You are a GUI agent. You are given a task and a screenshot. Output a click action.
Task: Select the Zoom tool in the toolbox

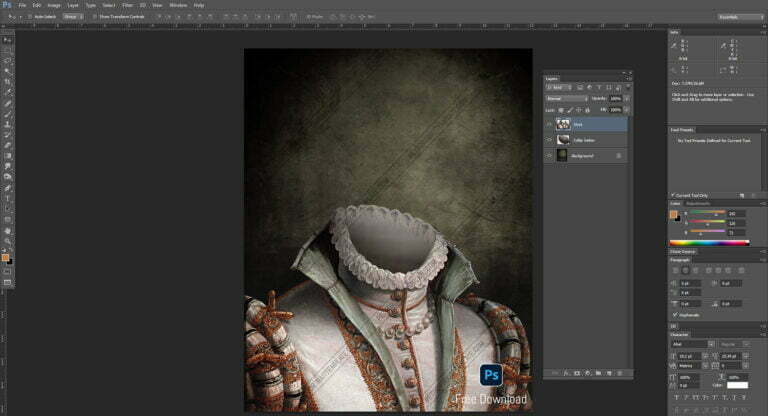[x=8, y=241]
